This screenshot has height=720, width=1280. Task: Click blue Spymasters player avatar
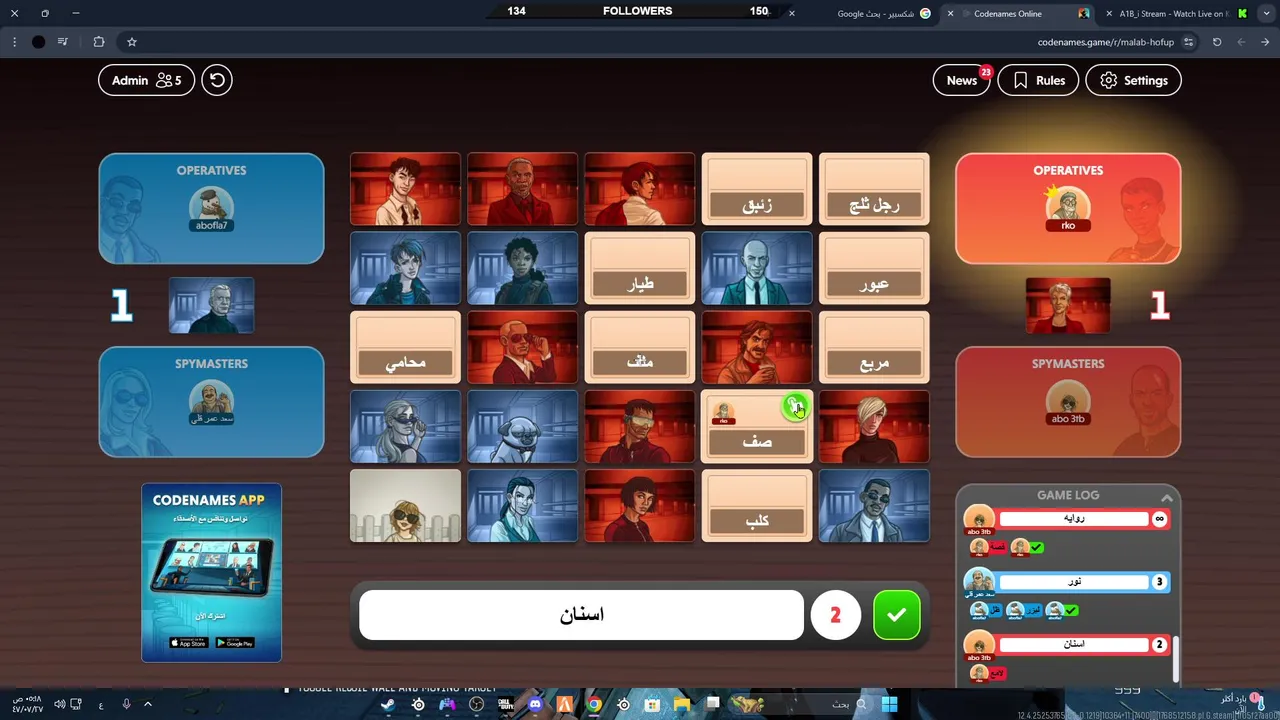(x=211, y=402)
